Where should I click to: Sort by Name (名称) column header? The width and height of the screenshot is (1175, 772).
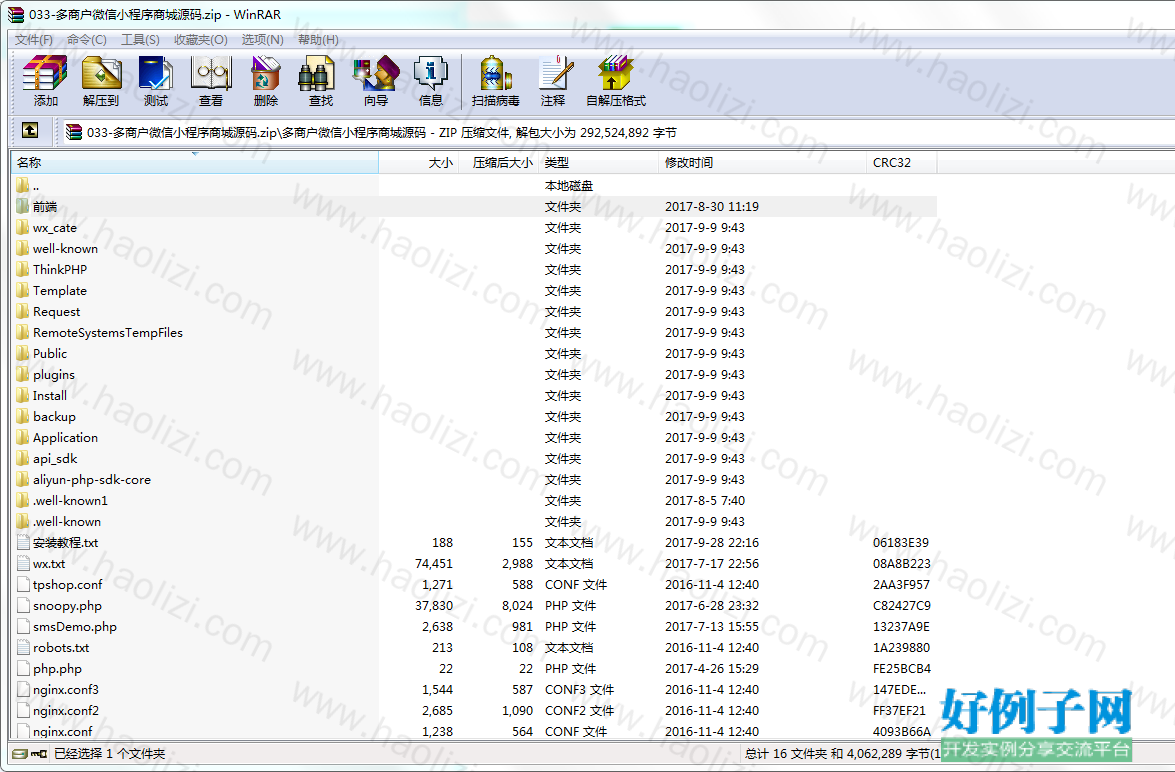pyautogui.click(x=195, y=163)
